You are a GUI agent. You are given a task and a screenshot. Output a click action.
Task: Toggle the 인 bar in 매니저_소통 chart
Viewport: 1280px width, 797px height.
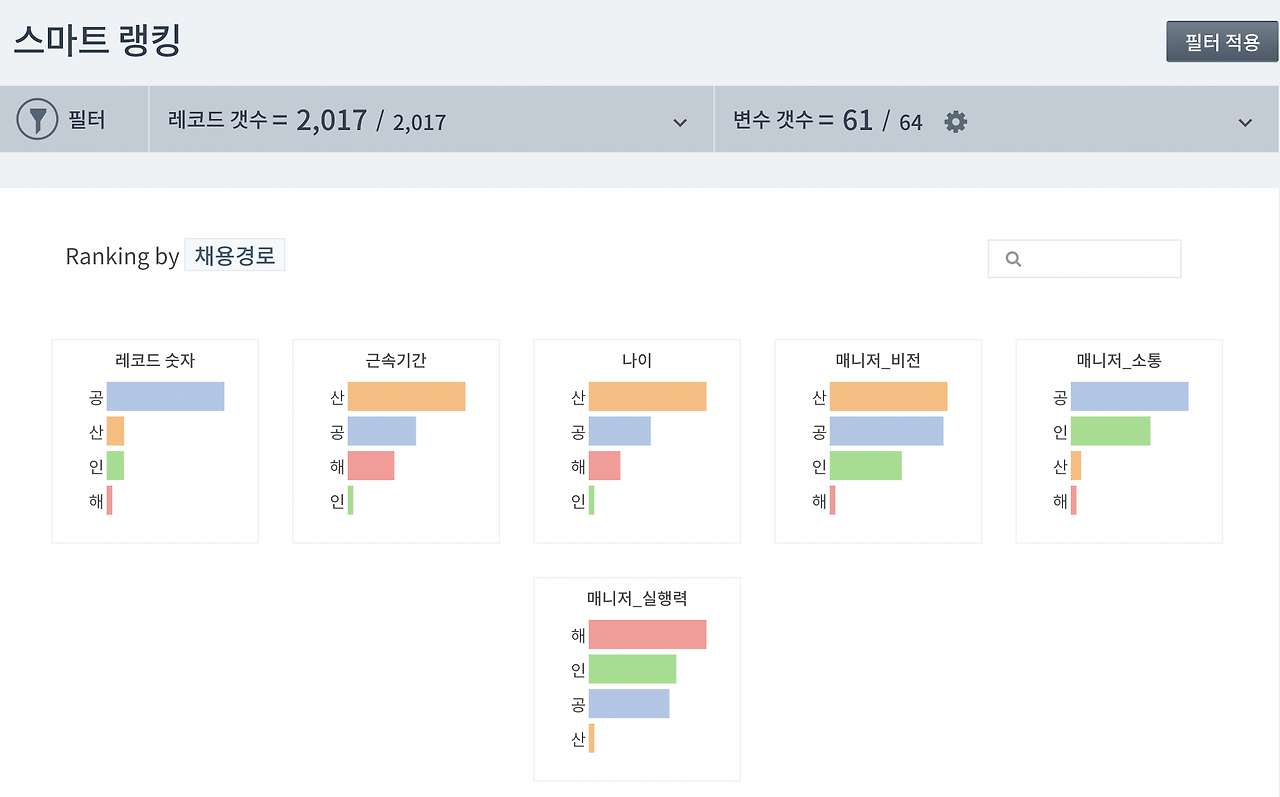[x=1110, y=431]
